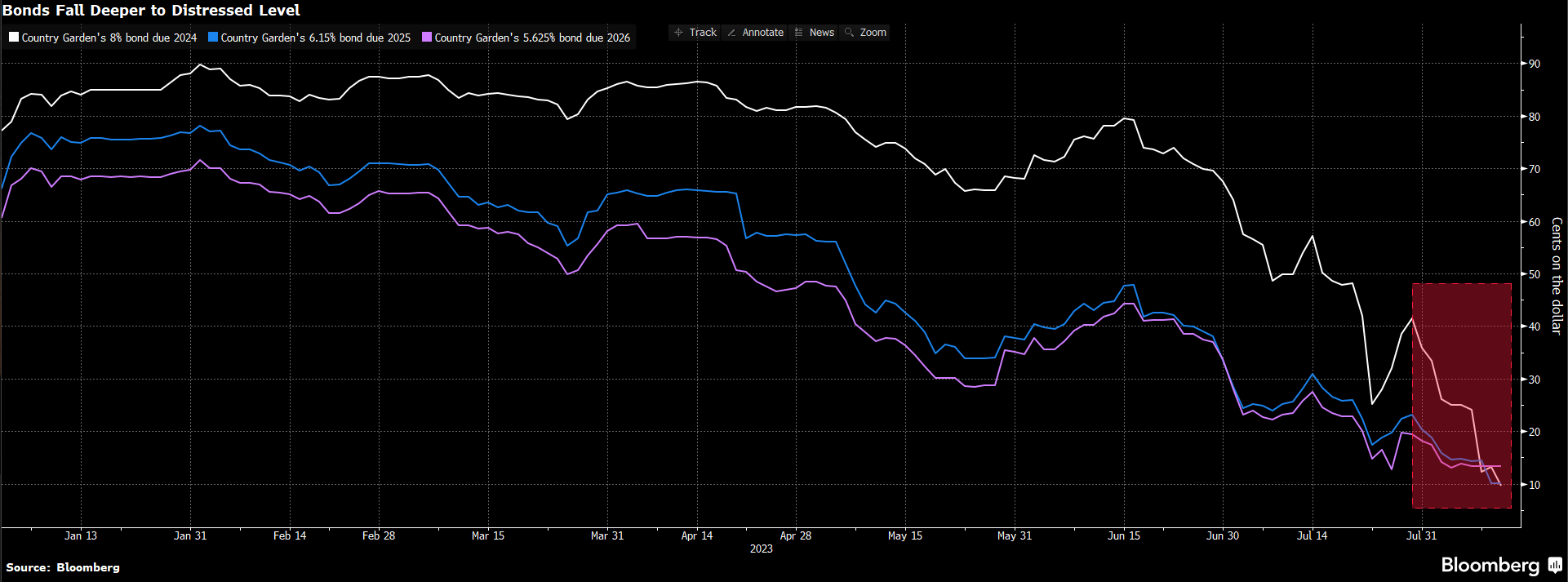
Task: Click the Feb 14 date axis label
Action: 290,535
